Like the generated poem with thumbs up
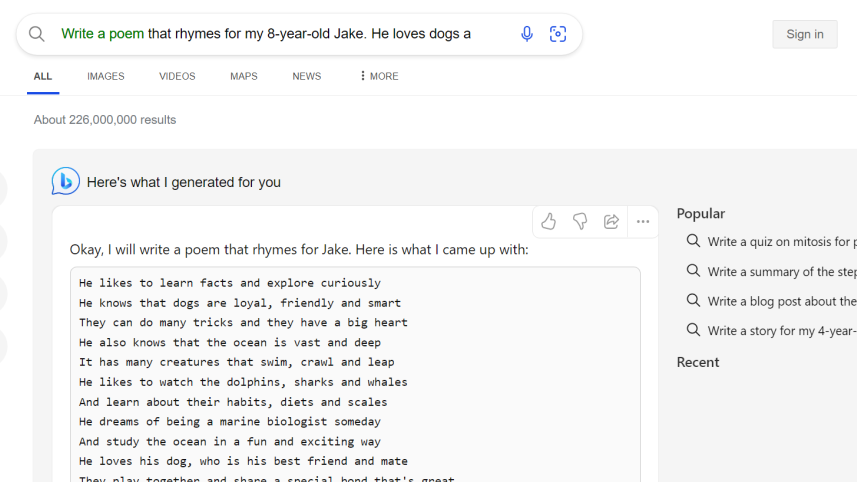Screen dimensions: 857x482 click(x=548, y=222)
